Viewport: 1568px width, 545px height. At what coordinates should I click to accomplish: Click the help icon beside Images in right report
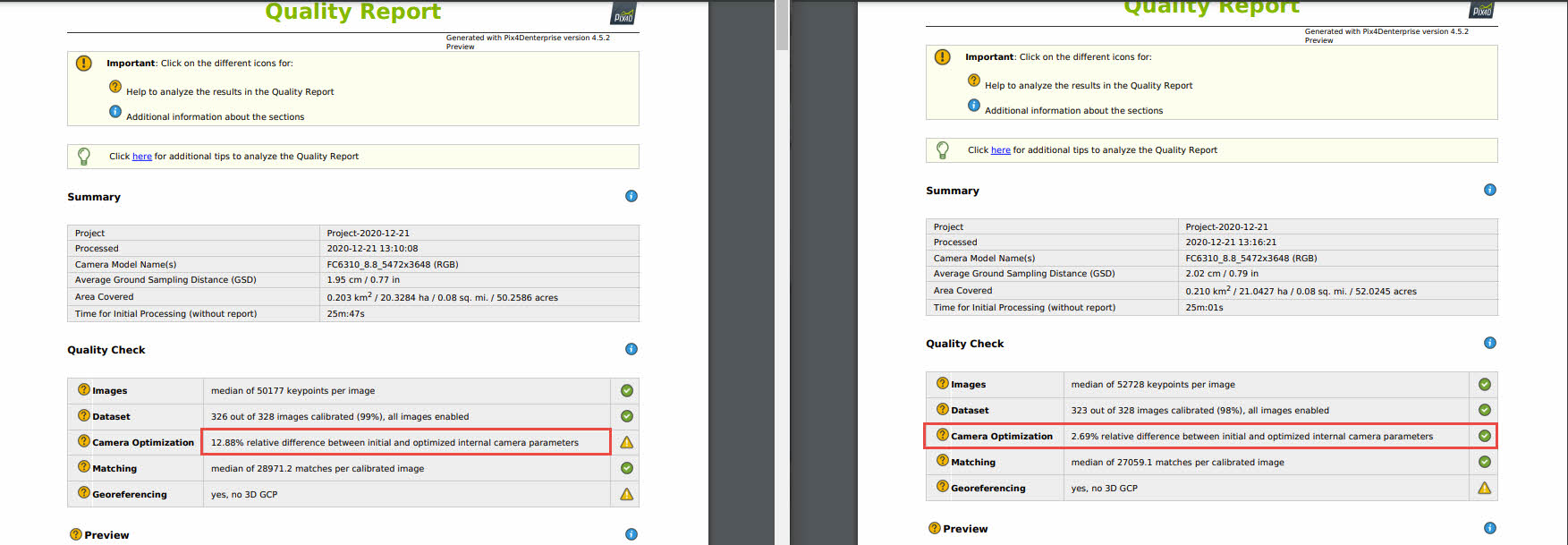943,383
